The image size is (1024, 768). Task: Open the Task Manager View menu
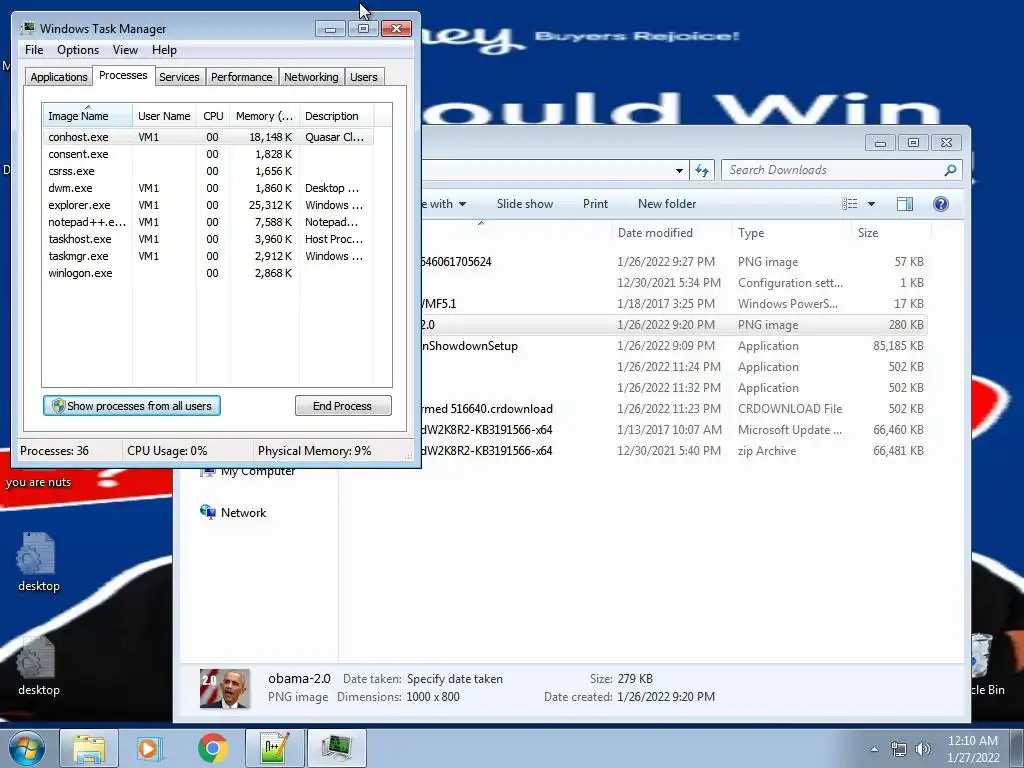click(125, 50)
